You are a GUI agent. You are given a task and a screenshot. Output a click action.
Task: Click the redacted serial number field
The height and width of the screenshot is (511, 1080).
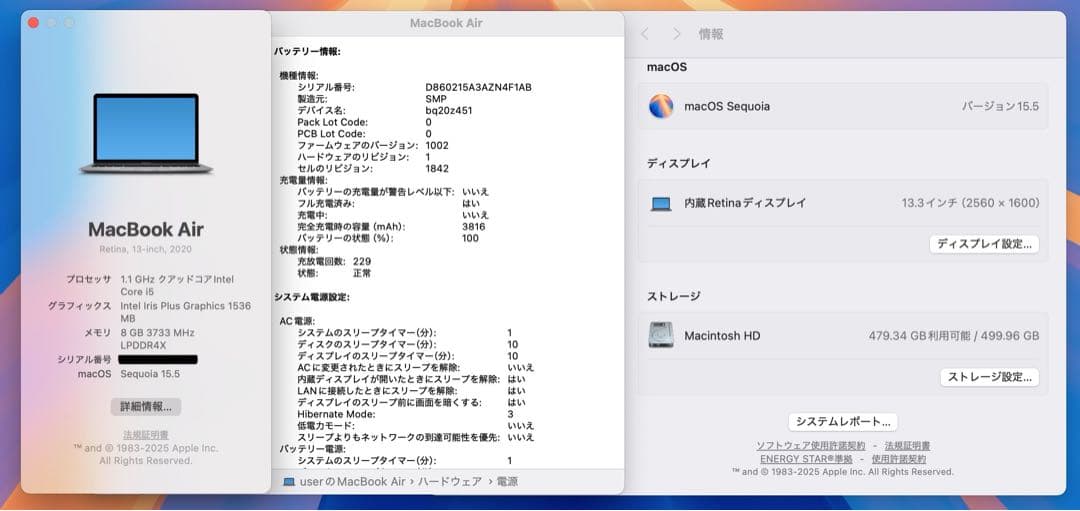pyautogui.click(x=158, y=359)
